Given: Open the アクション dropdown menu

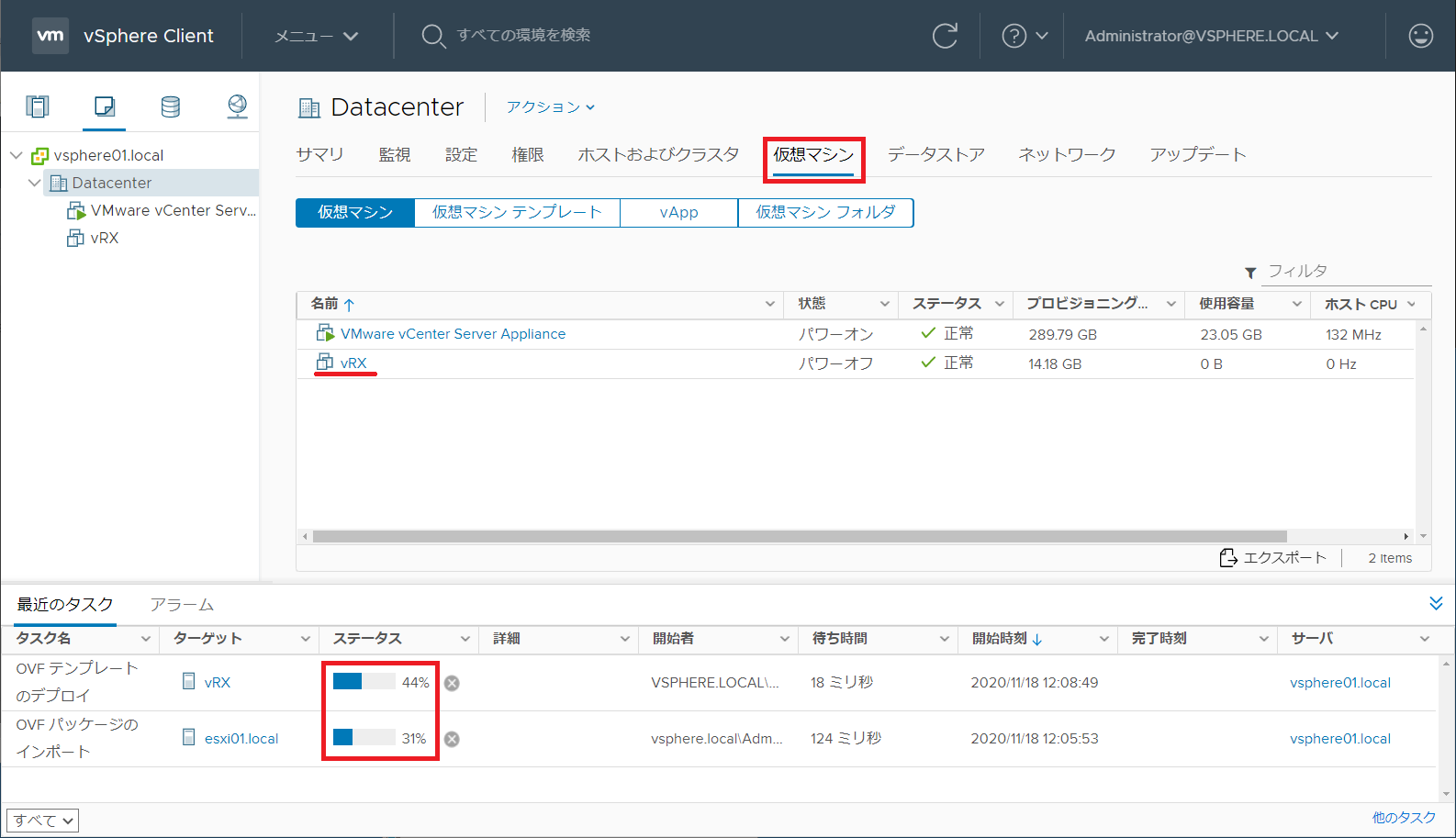Looking at the screenshot, I should (550, 107).
